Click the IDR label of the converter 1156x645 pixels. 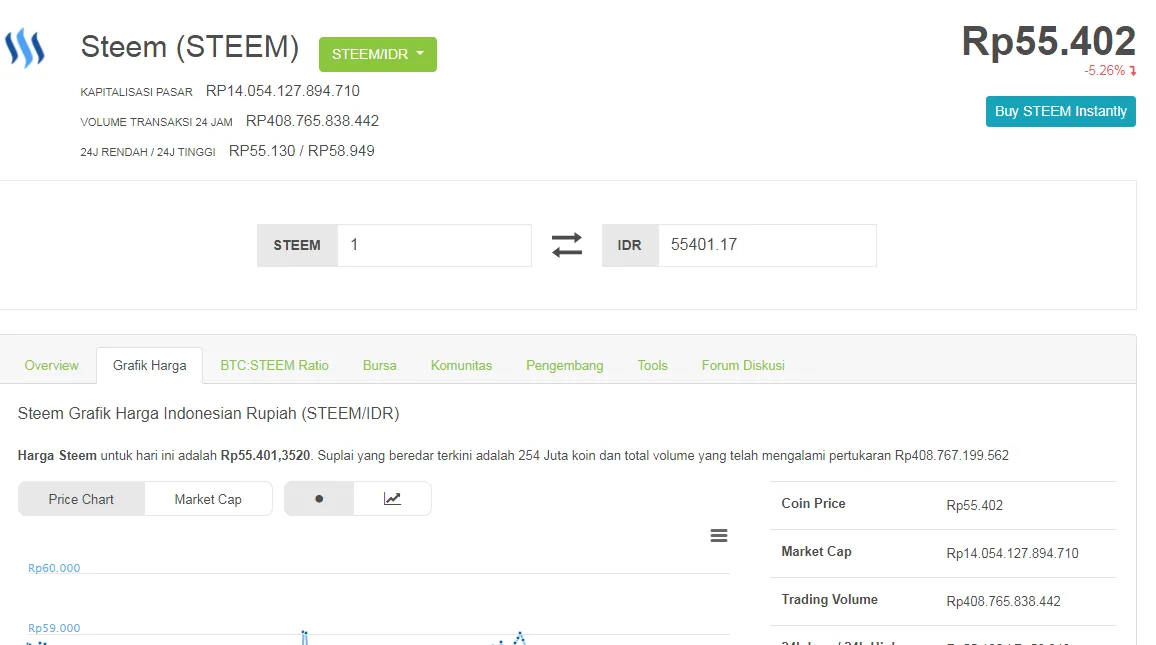630,245
